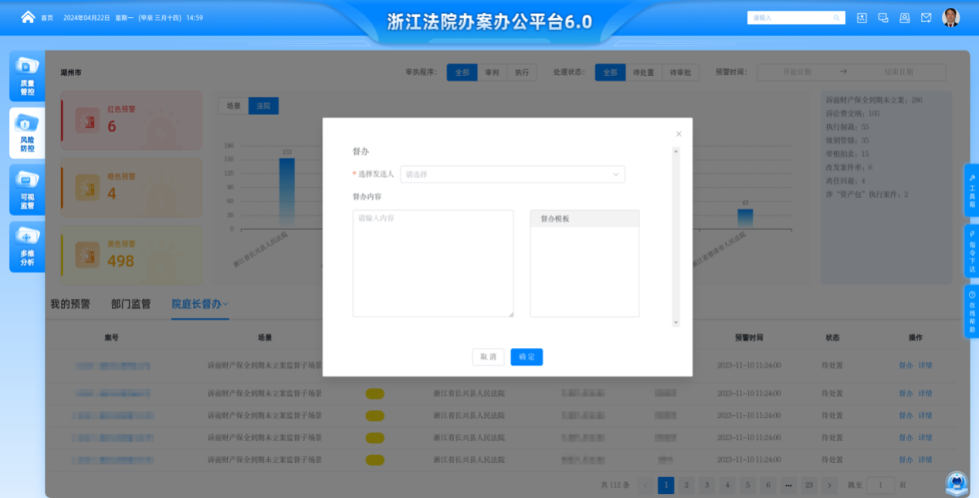Click the mail envelope icon in header

pos(926,17)
